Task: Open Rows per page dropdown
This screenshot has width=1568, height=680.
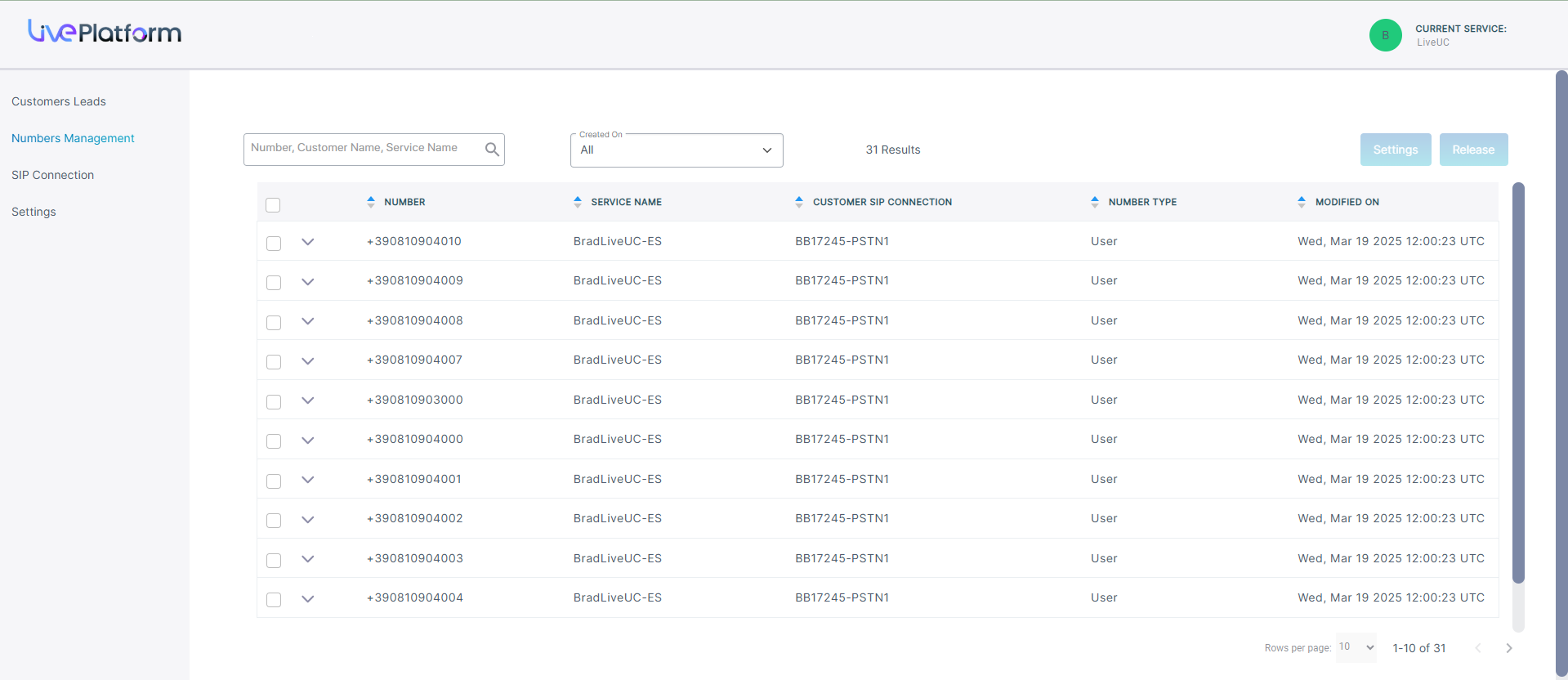Action: [1356, 647]
